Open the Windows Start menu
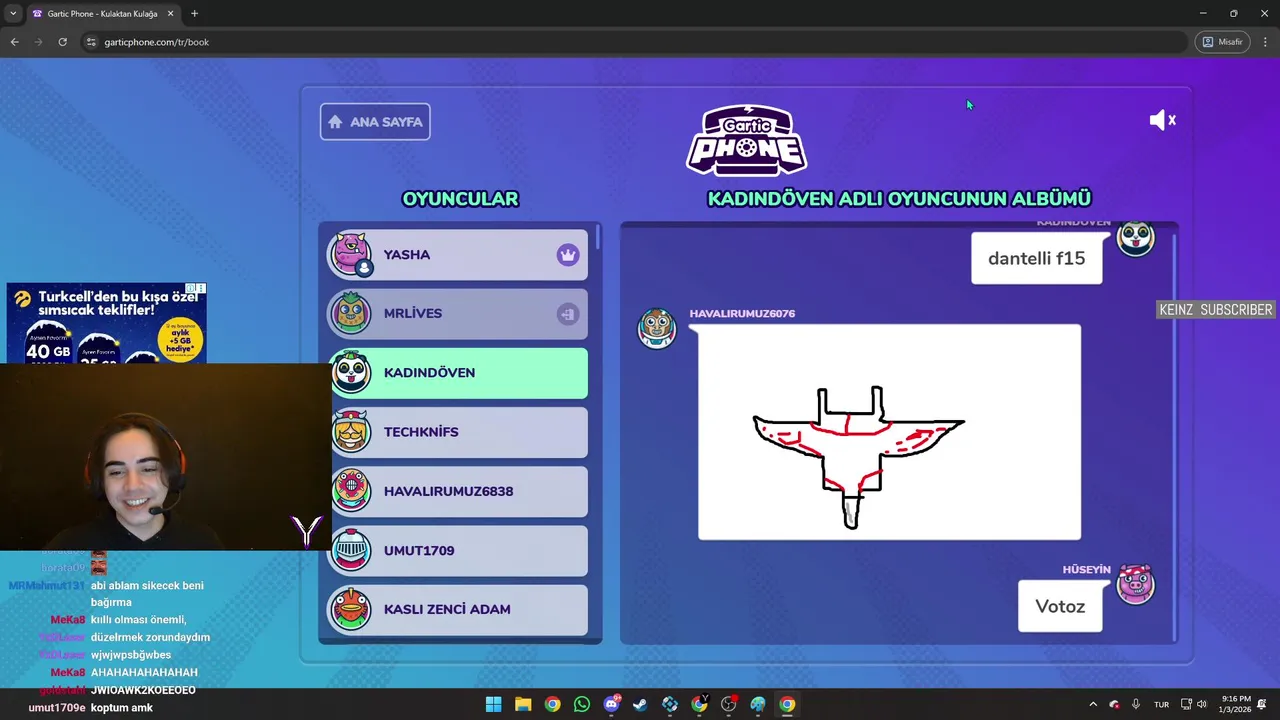This screenshot has width=1280, height=720. 493,704
